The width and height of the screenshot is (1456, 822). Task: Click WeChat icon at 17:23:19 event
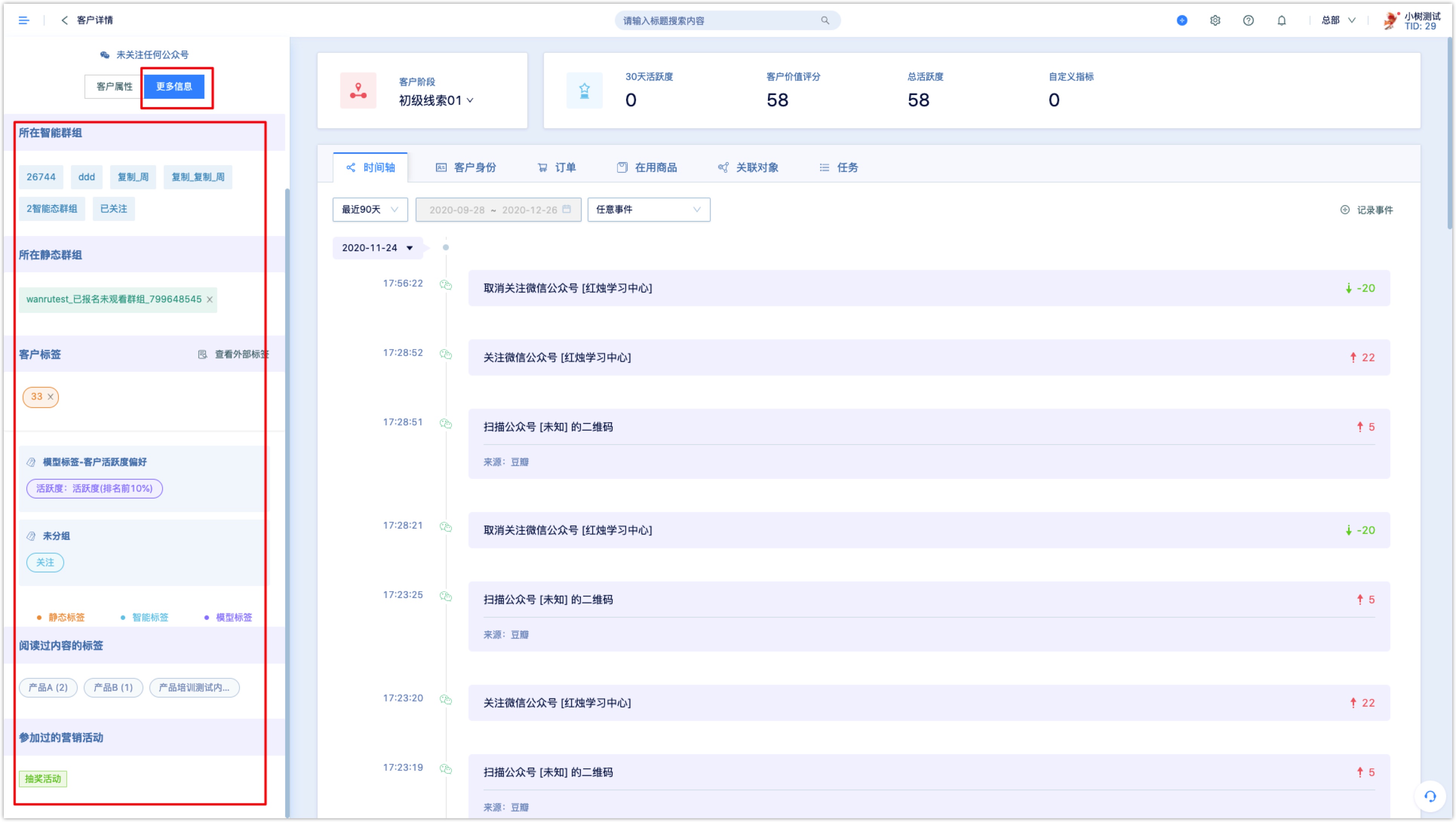[446, 769]
